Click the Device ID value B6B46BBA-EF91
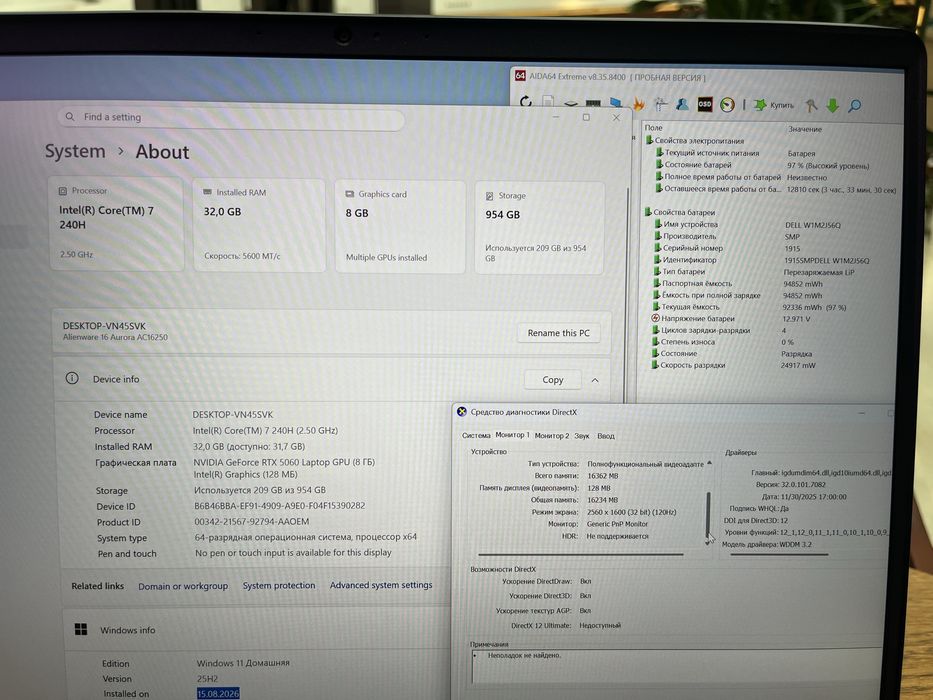 point(280,505)
